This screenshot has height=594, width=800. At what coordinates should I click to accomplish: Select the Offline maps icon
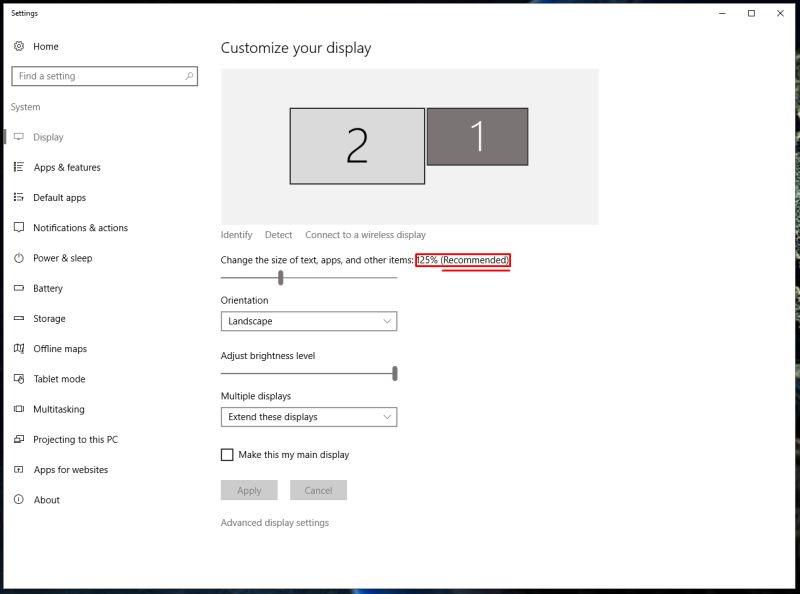pos(20,348)
